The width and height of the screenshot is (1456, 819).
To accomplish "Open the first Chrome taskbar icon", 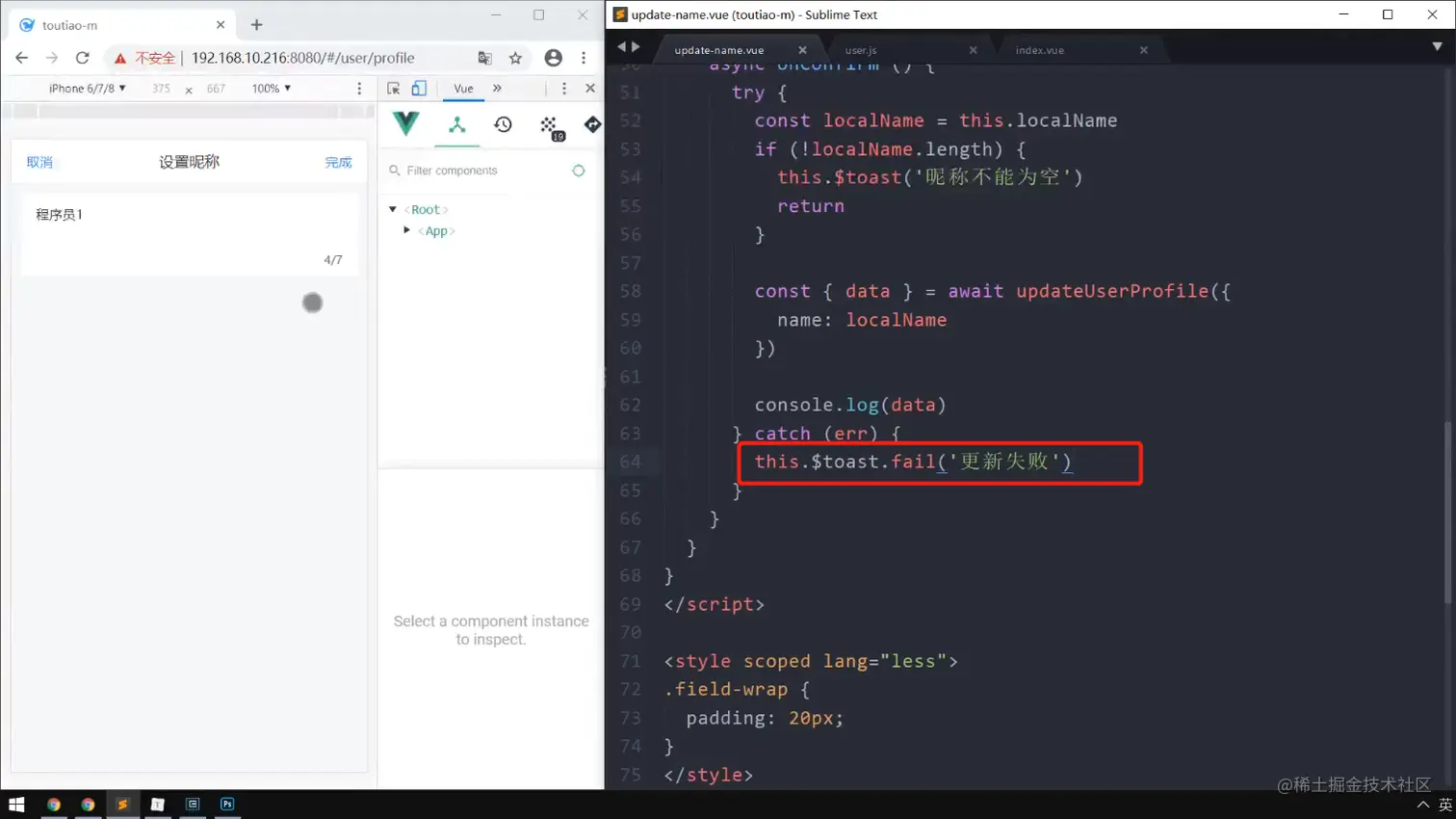I will click(54, 805).
